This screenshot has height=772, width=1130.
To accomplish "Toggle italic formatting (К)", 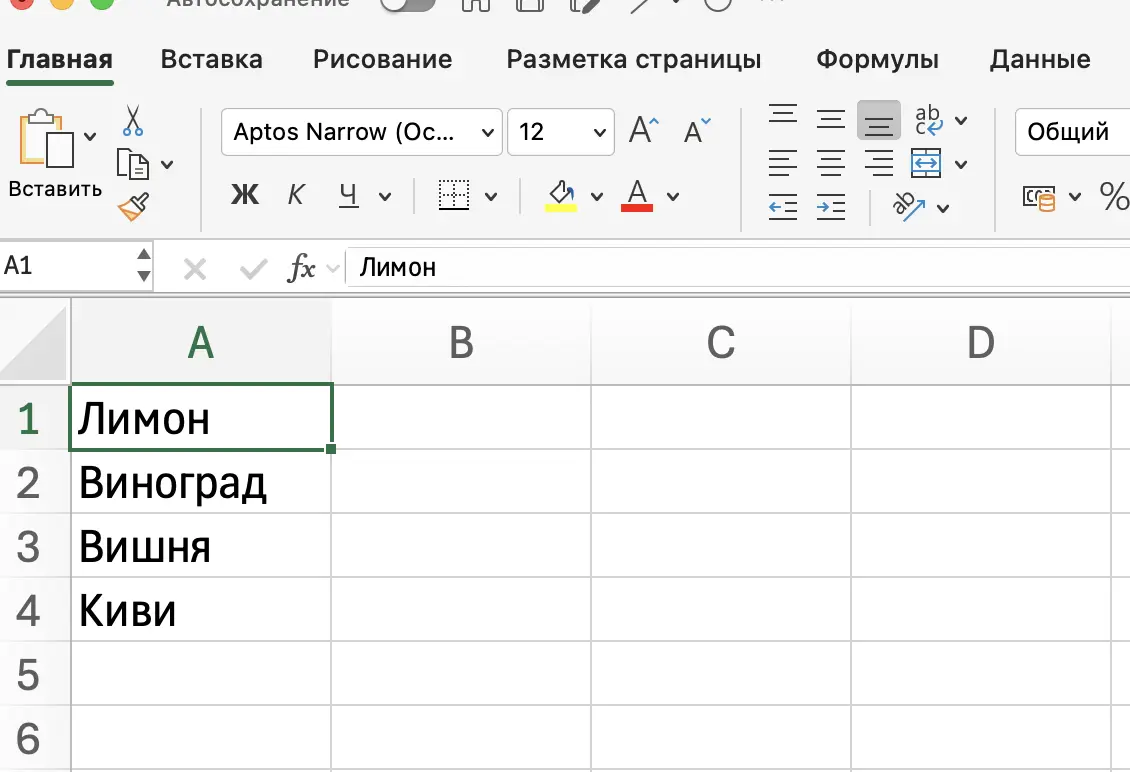I will click(x=296, y=195).
